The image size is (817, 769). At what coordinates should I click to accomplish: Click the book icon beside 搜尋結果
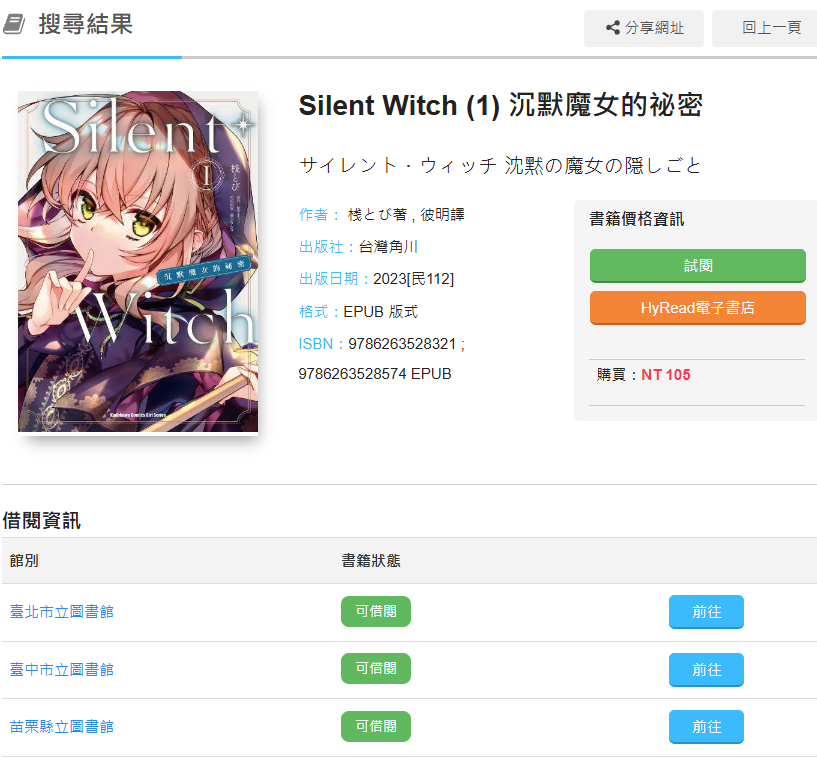tap(14, 24)
